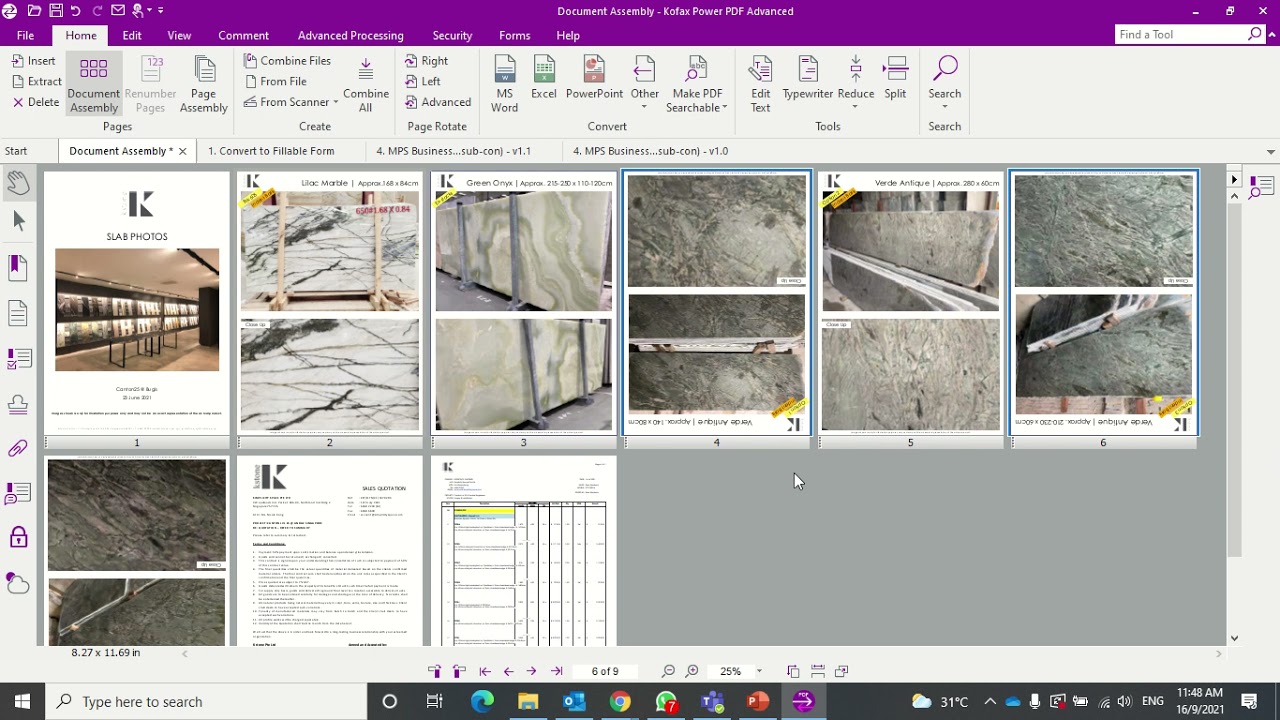This screenshot has height=720, width=1280.
Task: Expand the Make PDF Searchable dropdown
Action: pos(724,108)
